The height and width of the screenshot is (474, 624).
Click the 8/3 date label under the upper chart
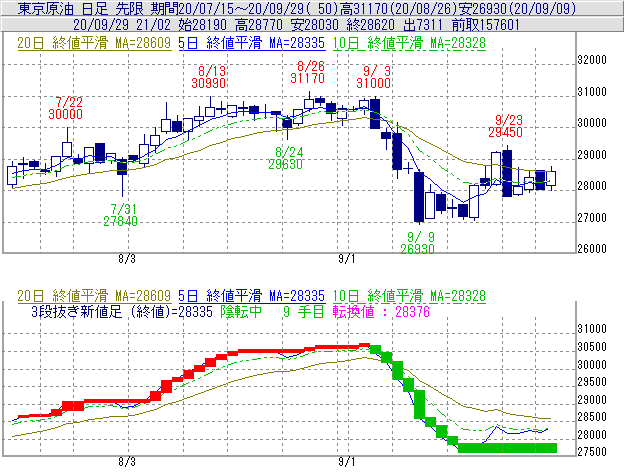click(127, 259)
